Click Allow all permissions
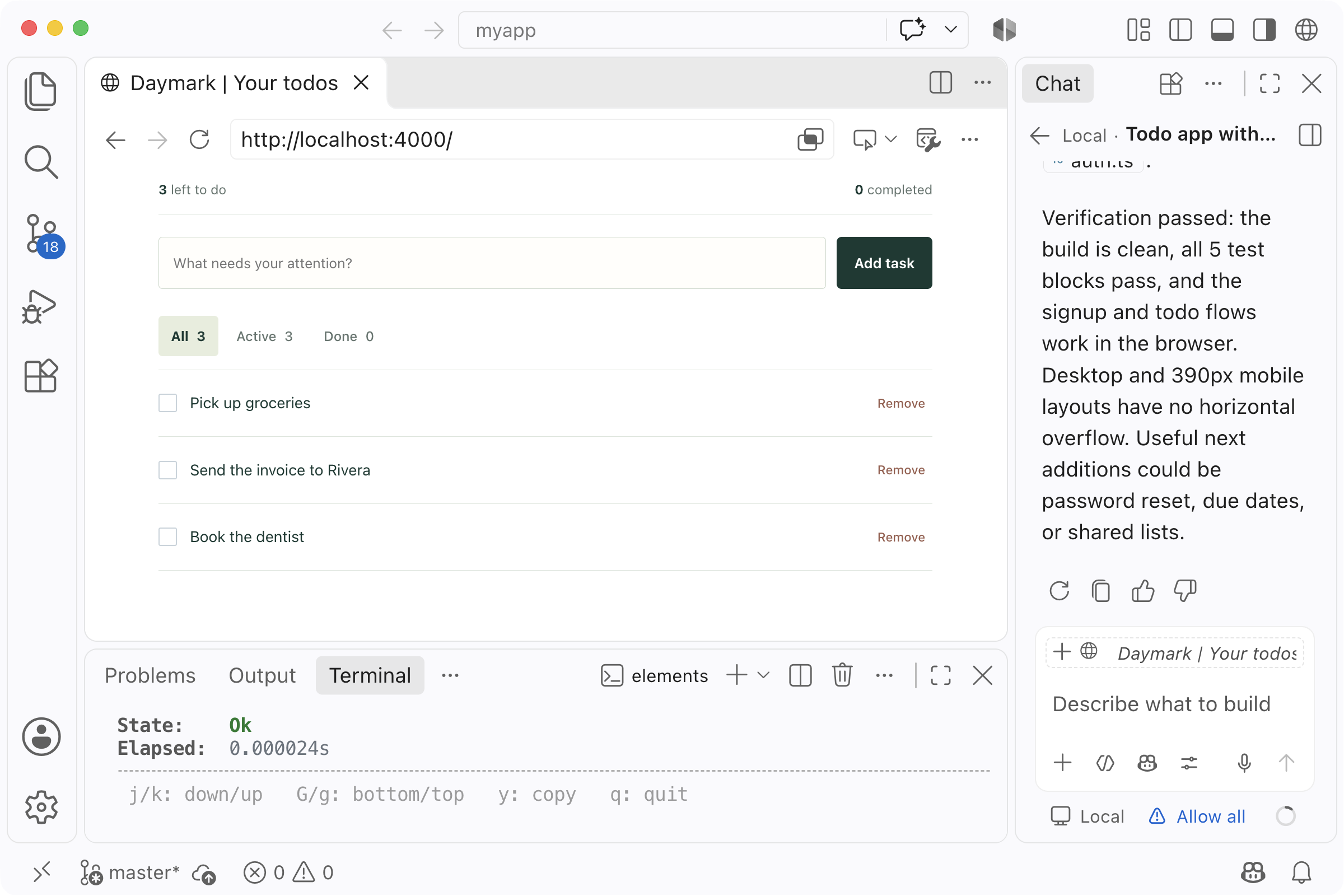This screenshot has height=896, width=1344. click(1197, 816)
